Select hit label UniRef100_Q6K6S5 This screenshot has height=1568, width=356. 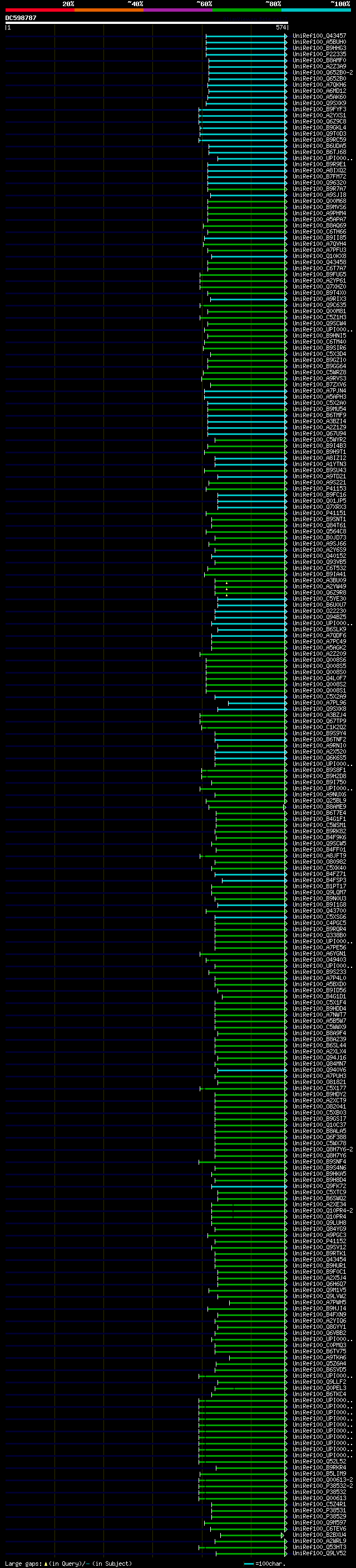(x=319, y=758)
